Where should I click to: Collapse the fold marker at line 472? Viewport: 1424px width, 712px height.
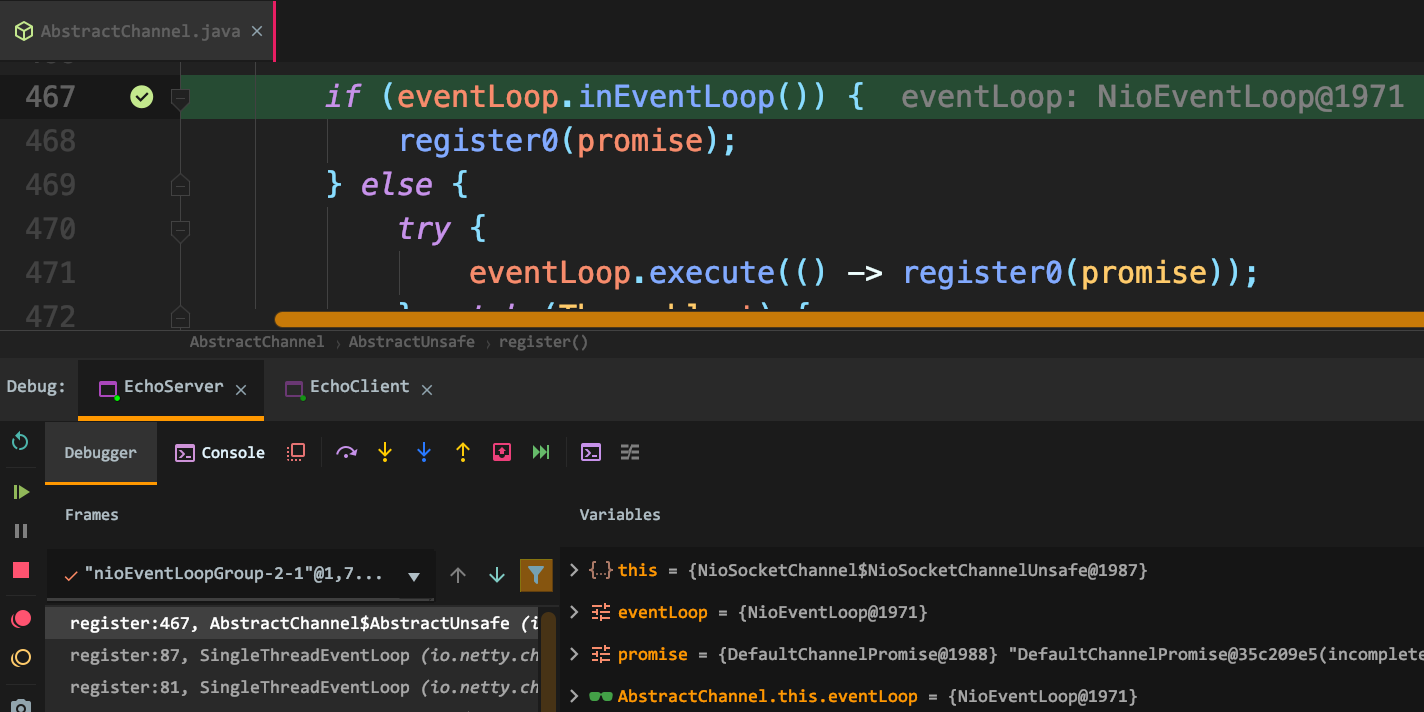coord(180,317)
